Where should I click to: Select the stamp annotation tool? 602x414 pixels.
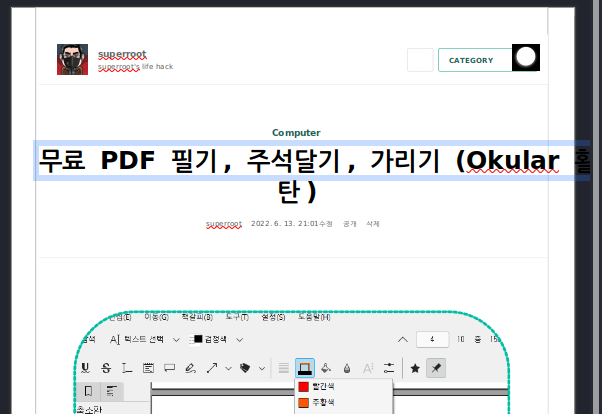(245, 368)
